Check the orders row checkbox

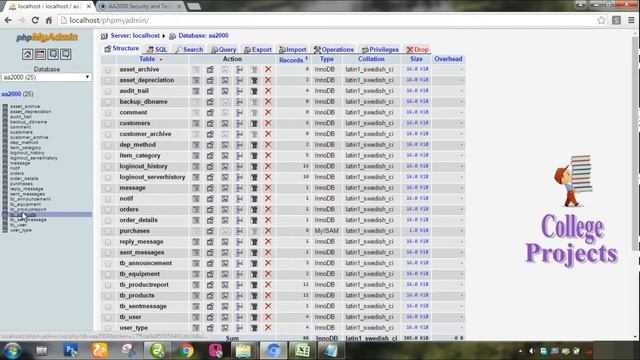click(108, 210)
